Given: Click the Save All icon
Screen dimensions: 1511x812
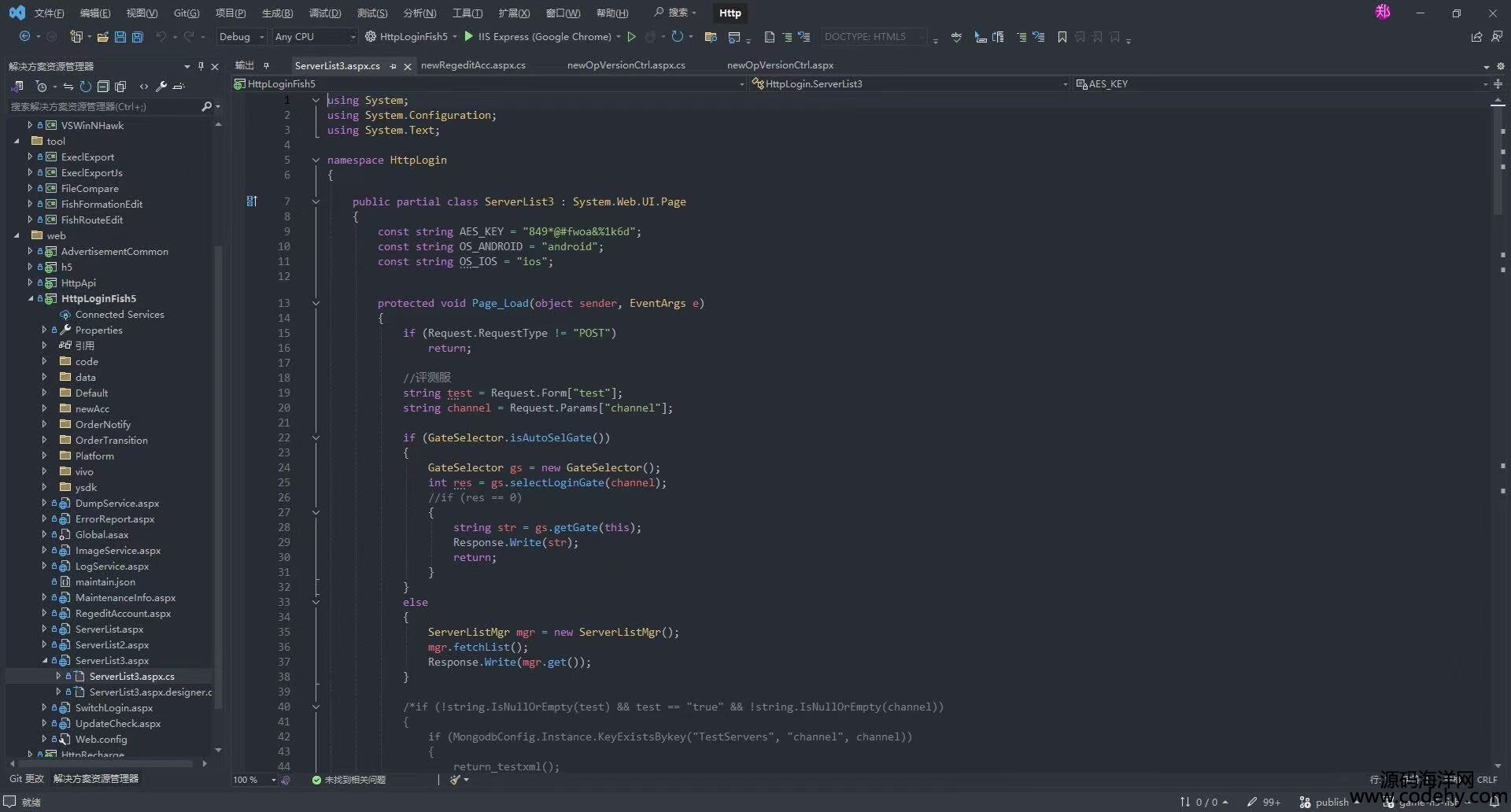Looking at the screenshot, I should point(137,36).
